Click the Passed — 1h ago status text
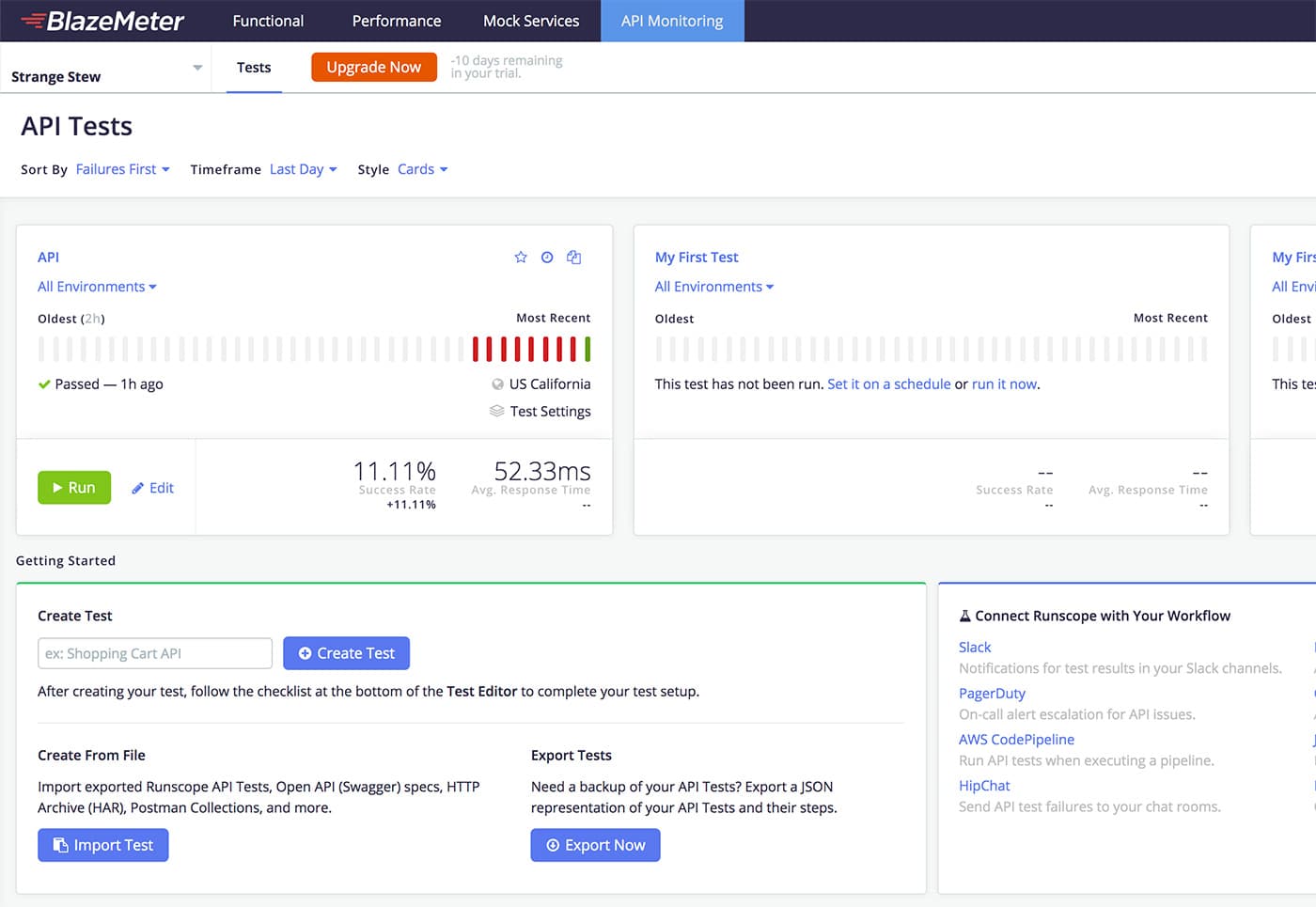This screenshot has width=1316, height=907. tap(109, 383)
